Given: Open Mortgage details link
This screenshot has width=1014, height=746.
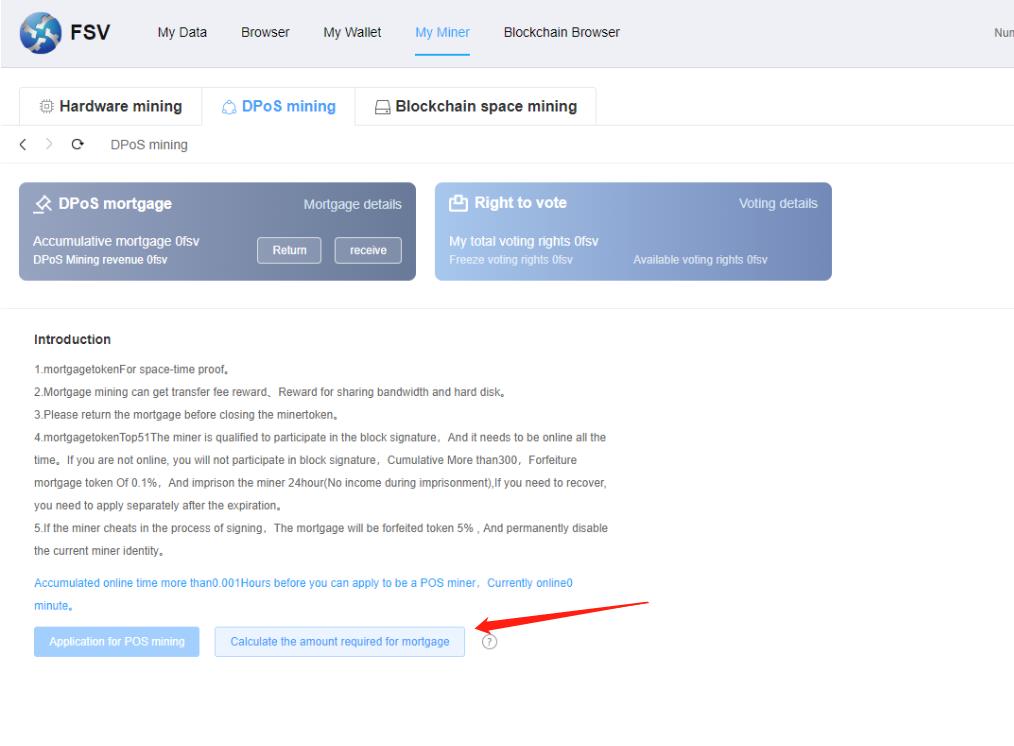Looking at the screenshot, I should click(x=352, y=204).
